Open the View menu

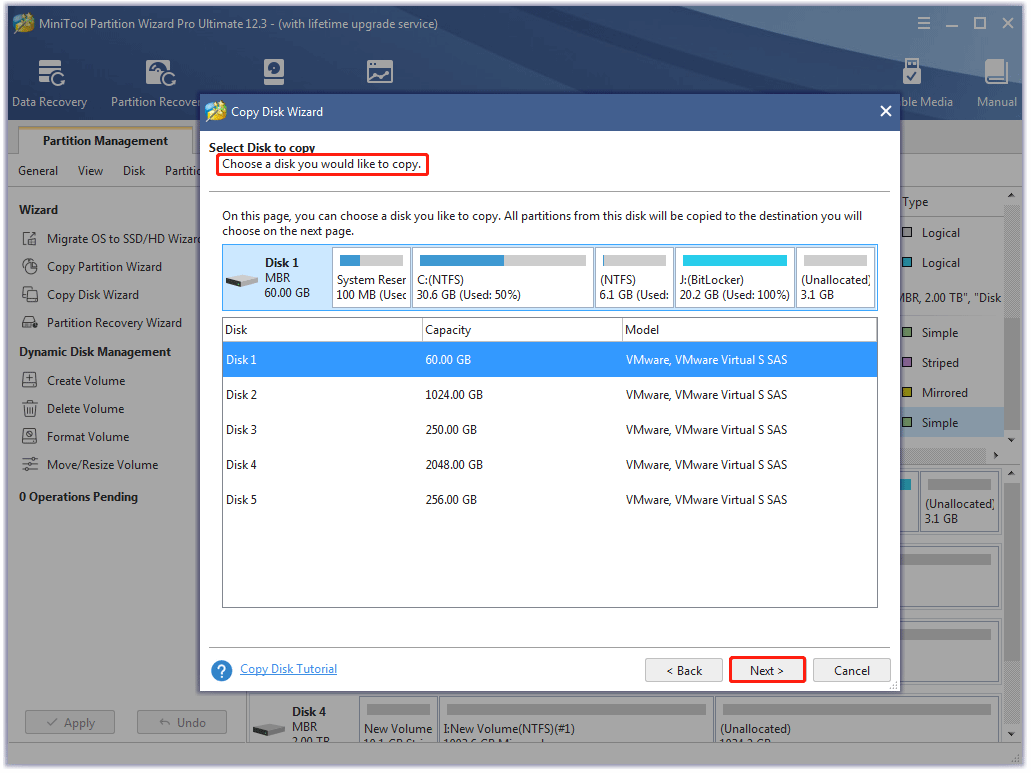click(x=90, y=171)
